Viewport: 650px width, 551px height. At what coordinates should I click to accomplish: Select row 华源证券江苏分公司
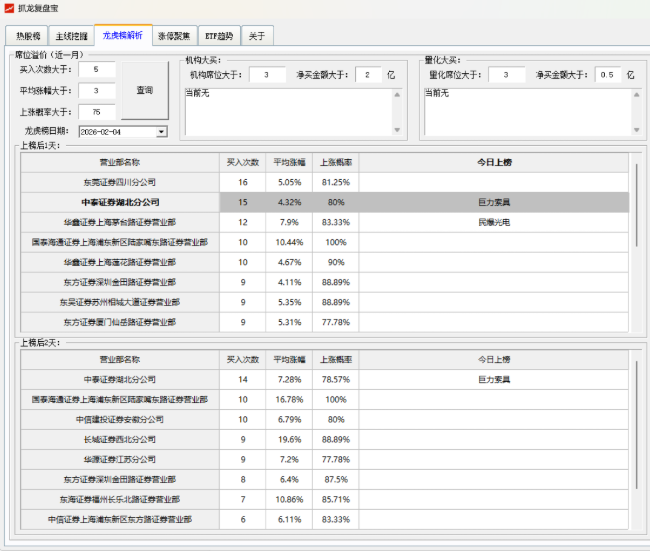(x=120, y=459)
